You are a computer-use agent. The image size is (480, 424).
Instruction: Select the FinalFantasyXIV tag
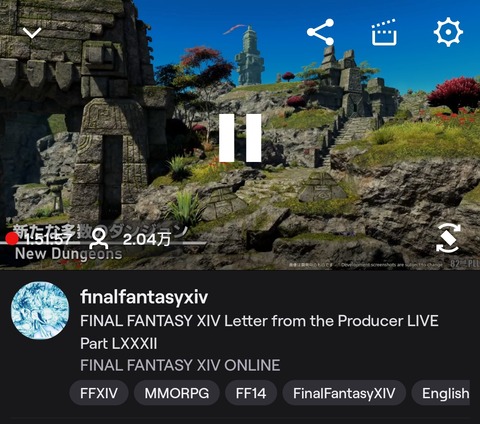pos(344,393)
